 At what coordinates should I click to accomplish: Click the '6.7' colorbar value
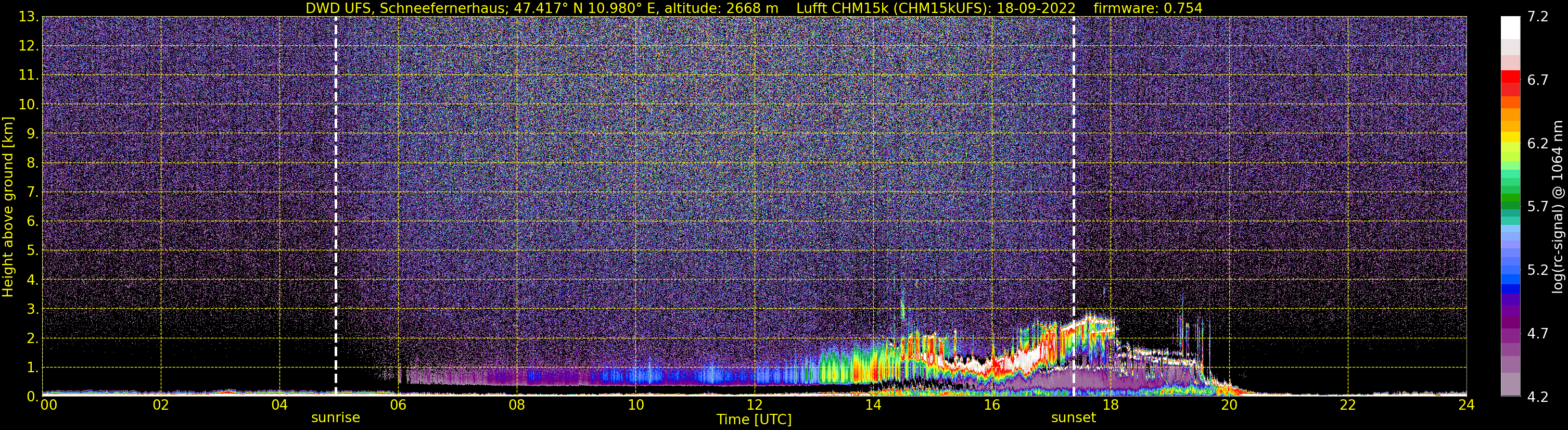[1538, 80]
